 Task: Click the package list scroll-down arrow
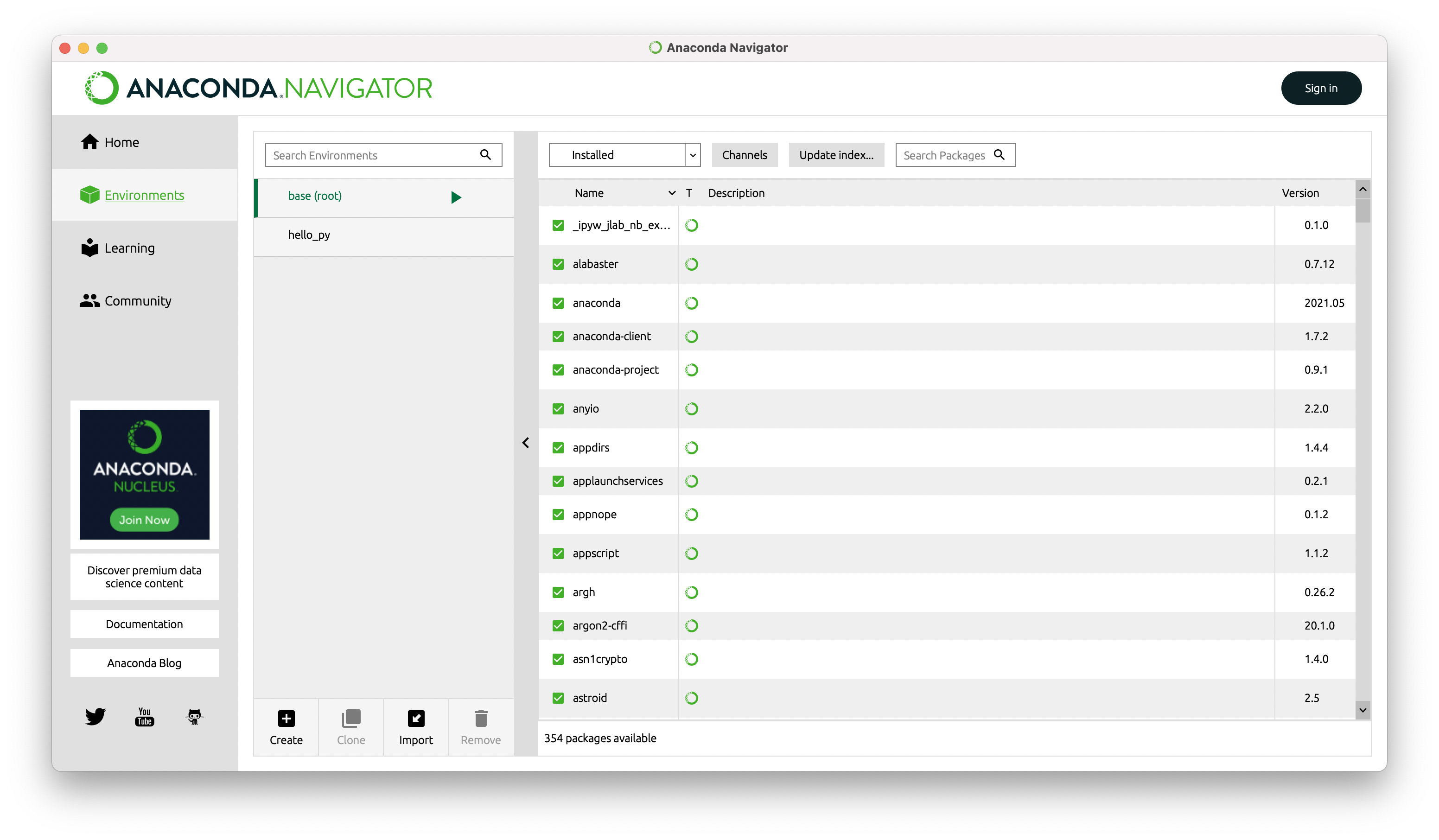(1363, 710)
